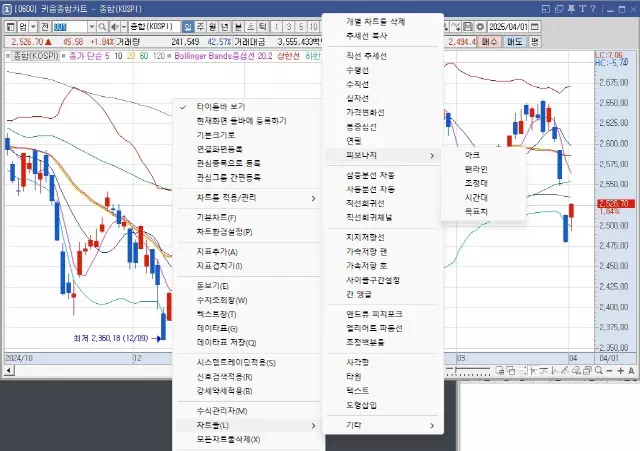This screenshot has width=640, height=451.
Task: Toggle checked '타이틀바 보기' menu item
Action: click(x=248, y=107)
